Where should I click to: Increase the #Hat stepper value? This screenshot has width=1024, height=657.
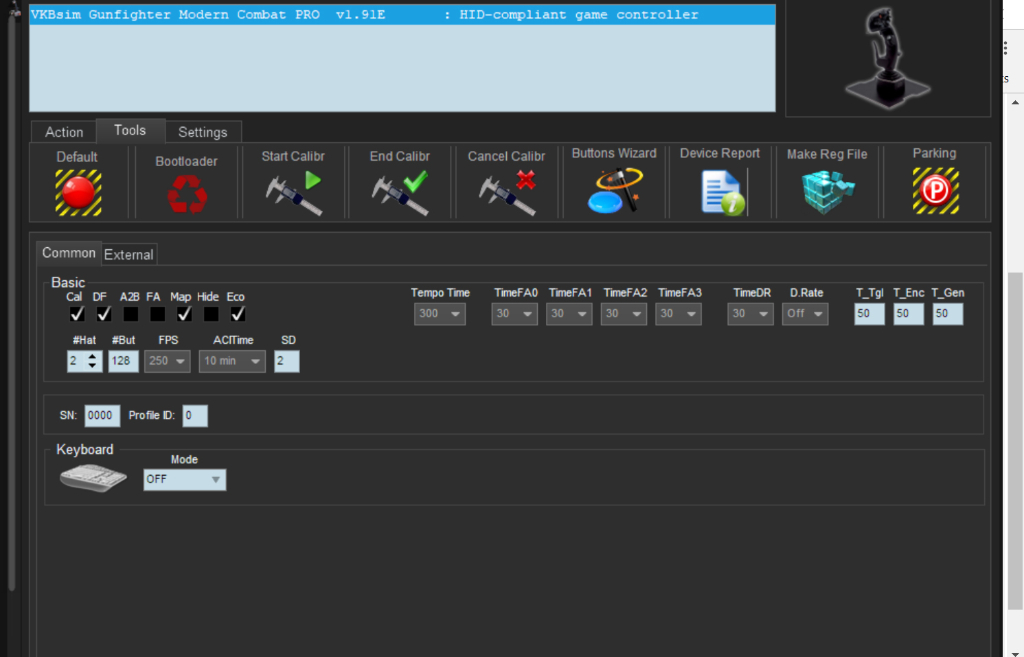pos(93,357)
